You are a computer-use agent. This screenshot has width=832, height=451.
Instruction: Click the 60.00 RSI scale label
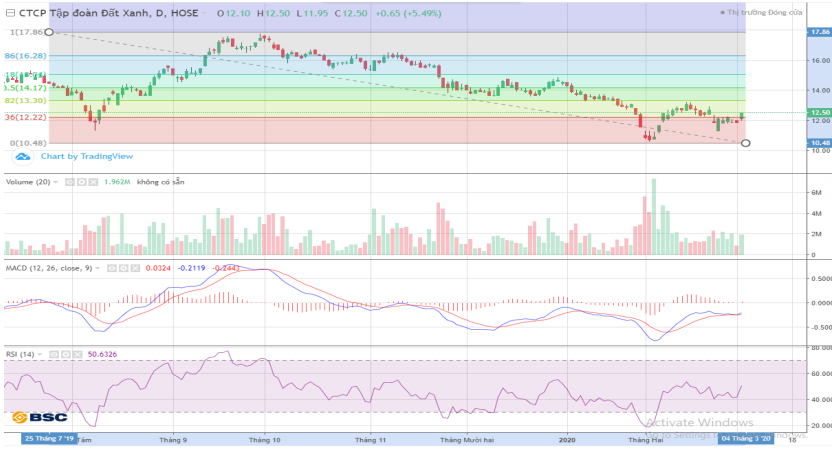tap(821, 374)
